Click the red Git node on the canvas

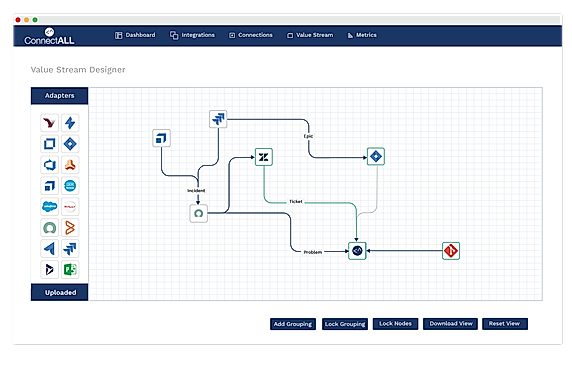[451, 251]
